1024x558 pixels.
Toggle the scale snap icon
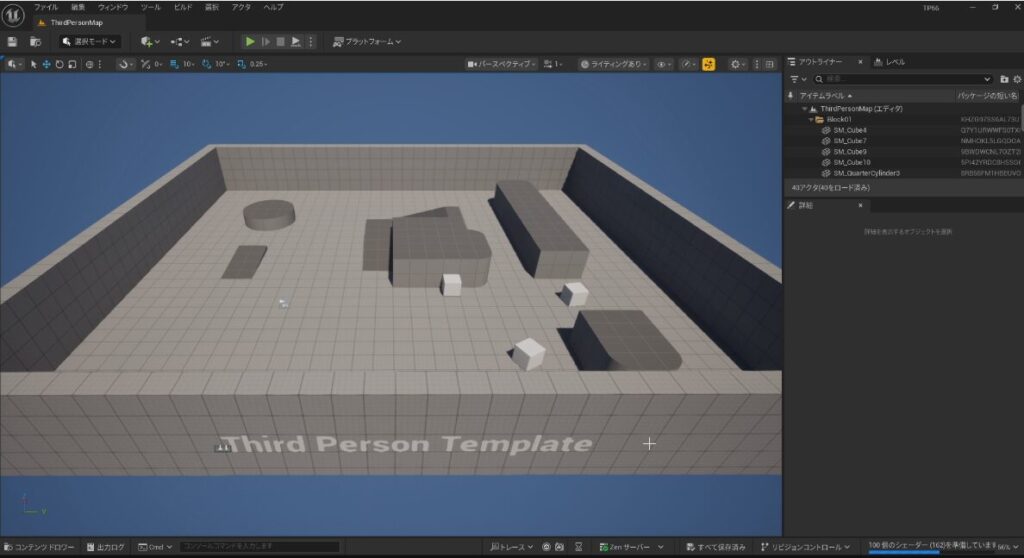click(x=242, y=64)
